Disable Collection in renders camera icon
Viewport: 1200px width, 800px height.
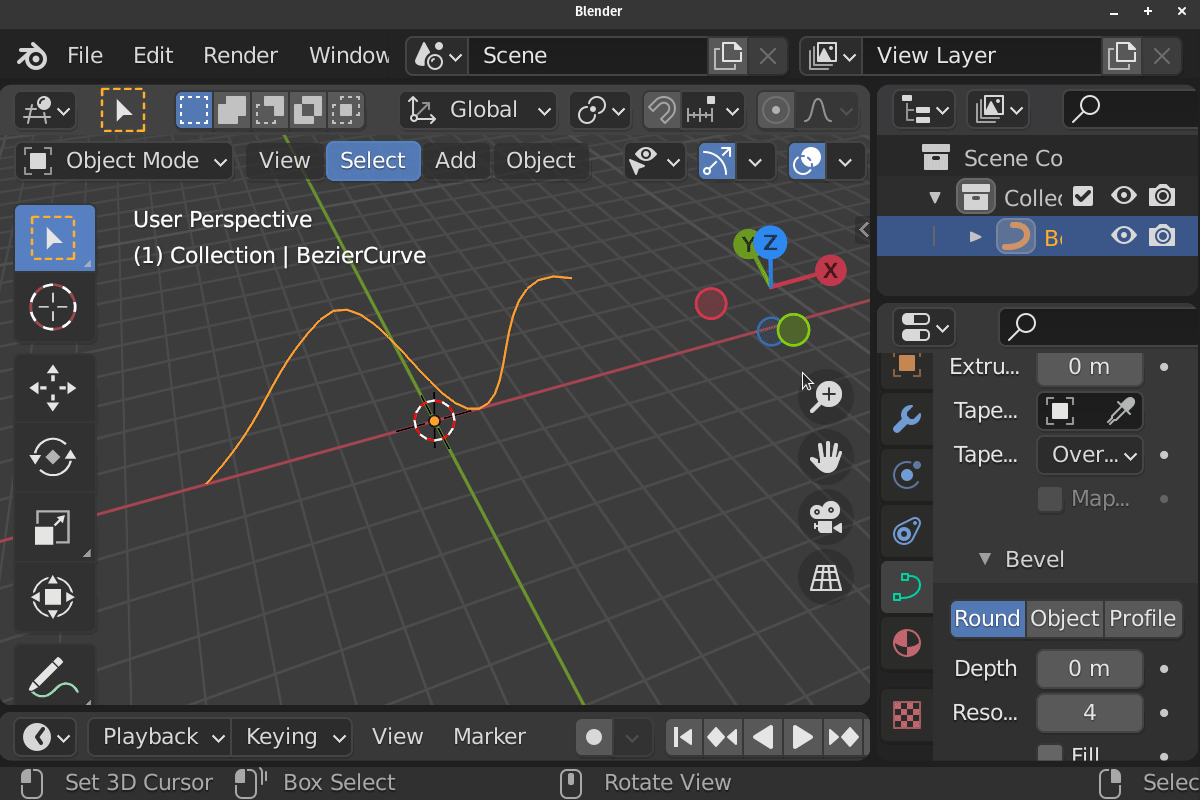(x=1162, y=196)
